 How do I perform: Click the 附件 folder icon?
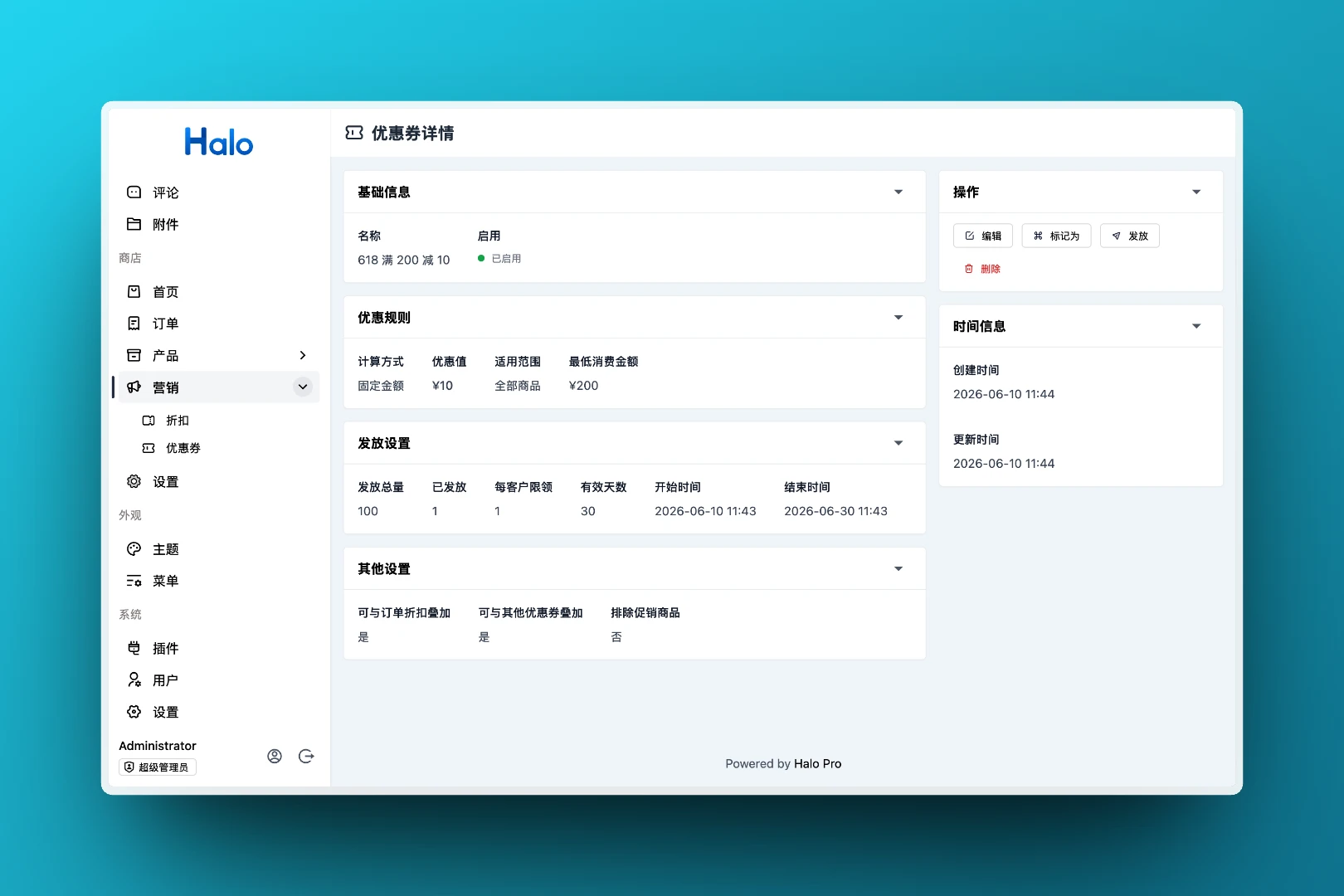[134, 224]
